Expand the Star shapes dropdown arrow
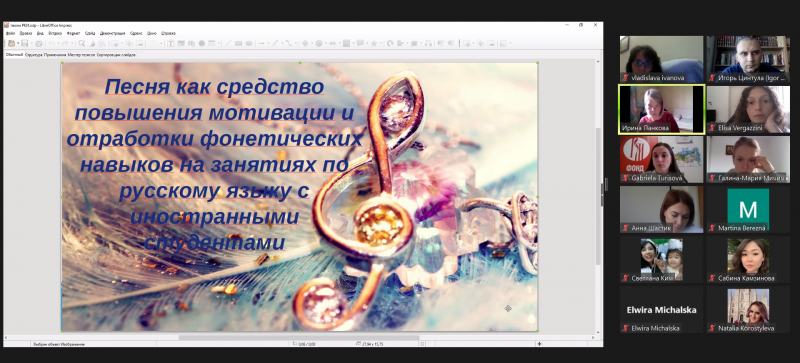 point(381,43)
